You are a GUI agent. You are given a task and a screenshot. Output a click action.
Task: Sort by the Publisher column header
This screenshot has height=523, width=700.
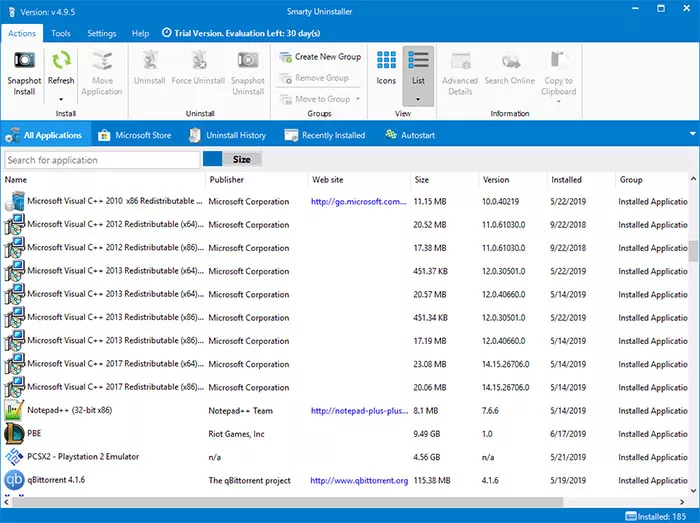point(226,179)
